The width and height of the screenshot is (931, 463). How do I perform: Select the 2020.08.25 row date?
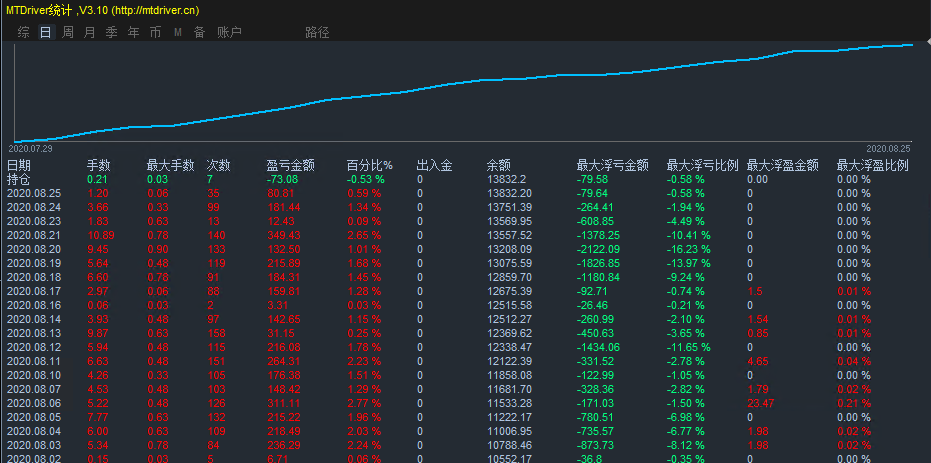[x=34, y=193]
